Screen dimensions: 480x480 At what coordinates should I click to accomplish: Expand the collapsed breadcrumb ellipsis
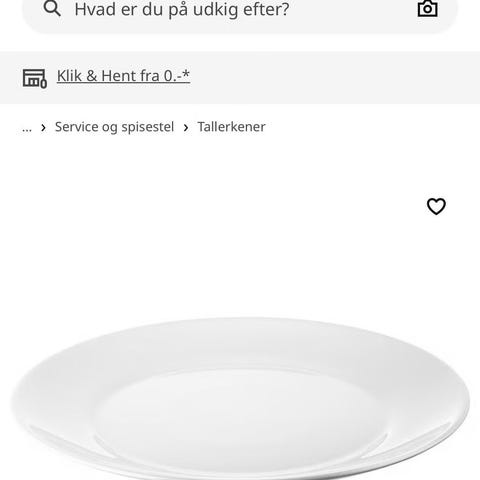27,127
